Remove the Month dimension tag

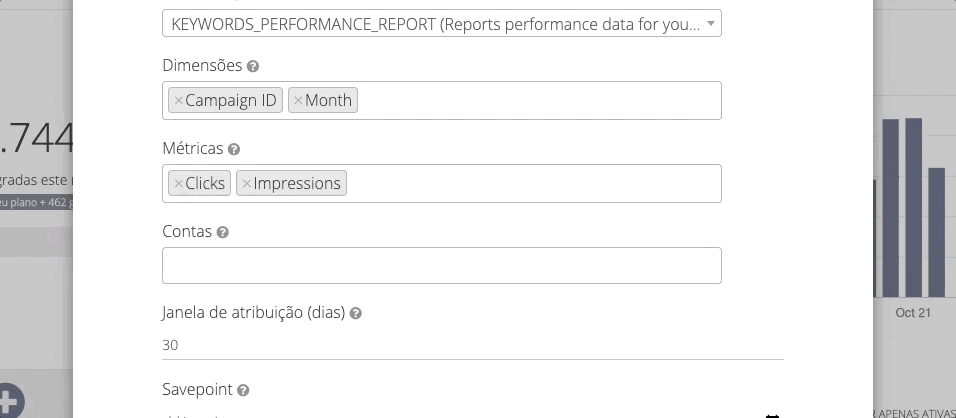point(298,101)
